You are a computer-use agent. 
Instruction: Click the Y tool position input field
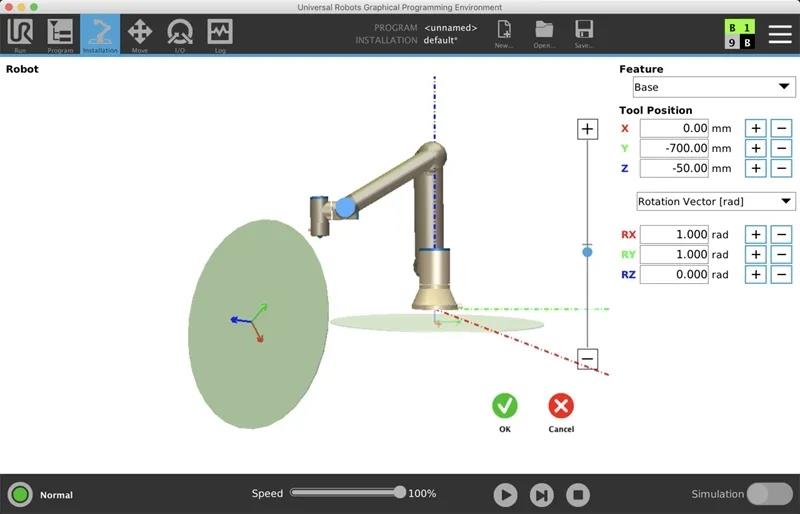click(674, 148)
